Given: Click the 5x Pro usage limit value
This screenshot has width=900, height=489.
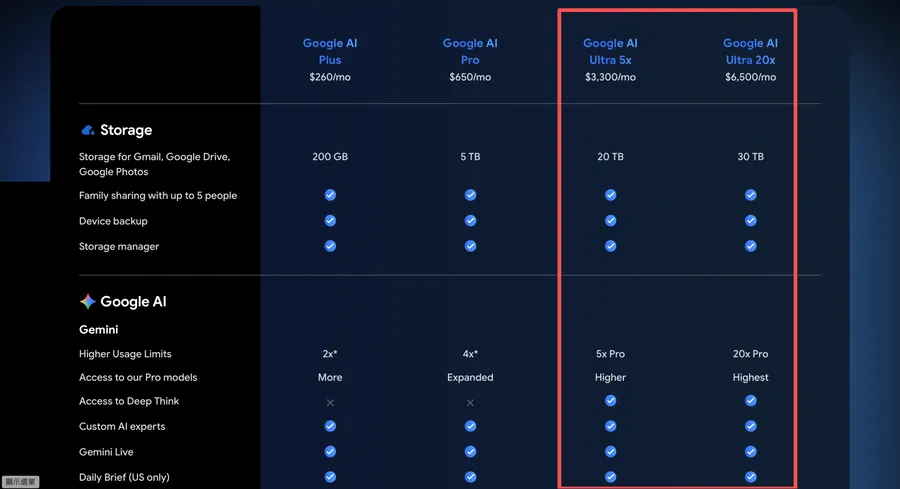Looking at the screenshot, I should pyautogui.click(x=610, y=354).
